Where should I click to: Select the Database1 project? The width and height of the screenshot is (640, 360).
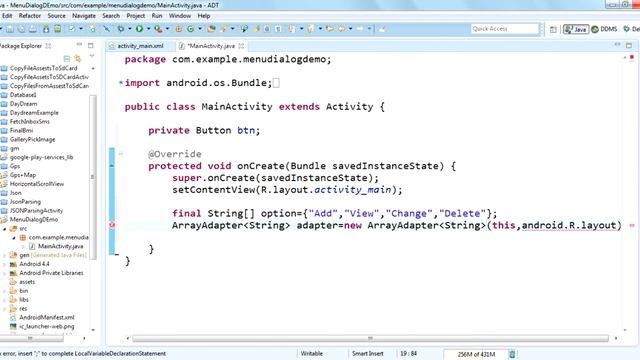click(23, 95)
